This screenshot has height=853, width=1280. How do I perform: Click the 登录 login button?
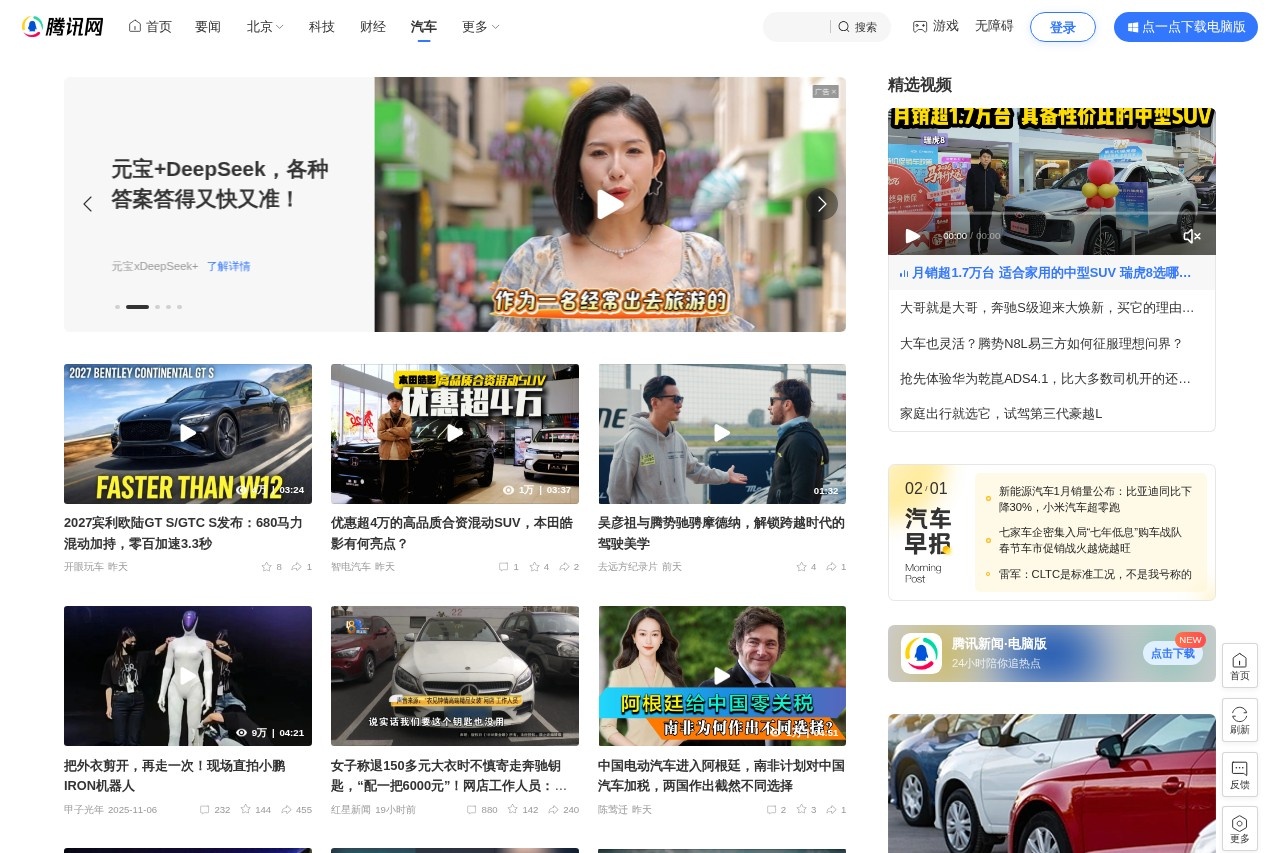click(1063, 27)
